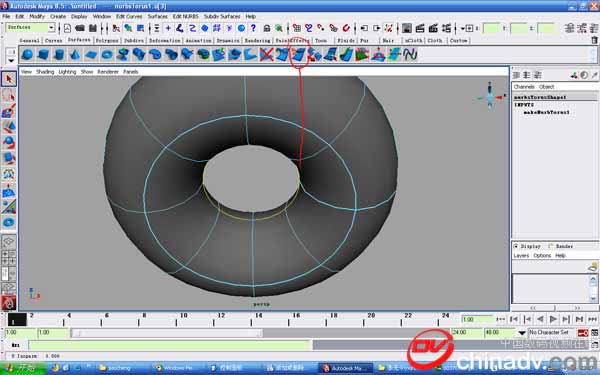Open the viewport Shading menu
Viewport: 600px width, 375px height.
coord(45,72)
